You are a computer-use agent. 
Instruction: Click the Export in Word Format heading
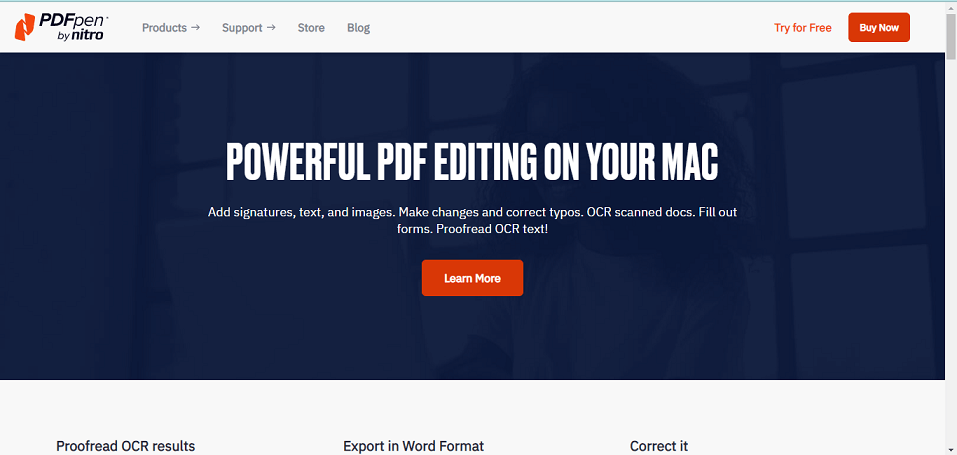pyautogui.click(x=413, y=446)
